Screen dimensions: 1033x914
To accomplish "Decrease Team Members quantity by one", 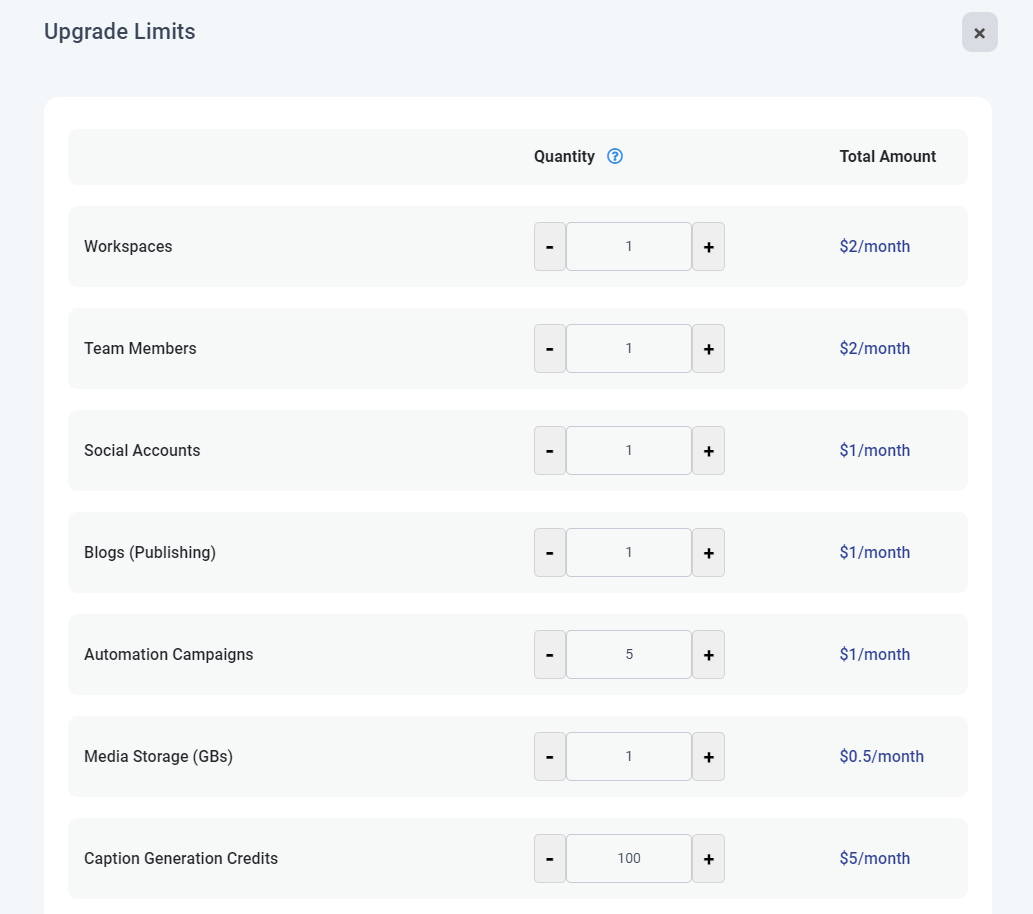I will click(550, 349).
